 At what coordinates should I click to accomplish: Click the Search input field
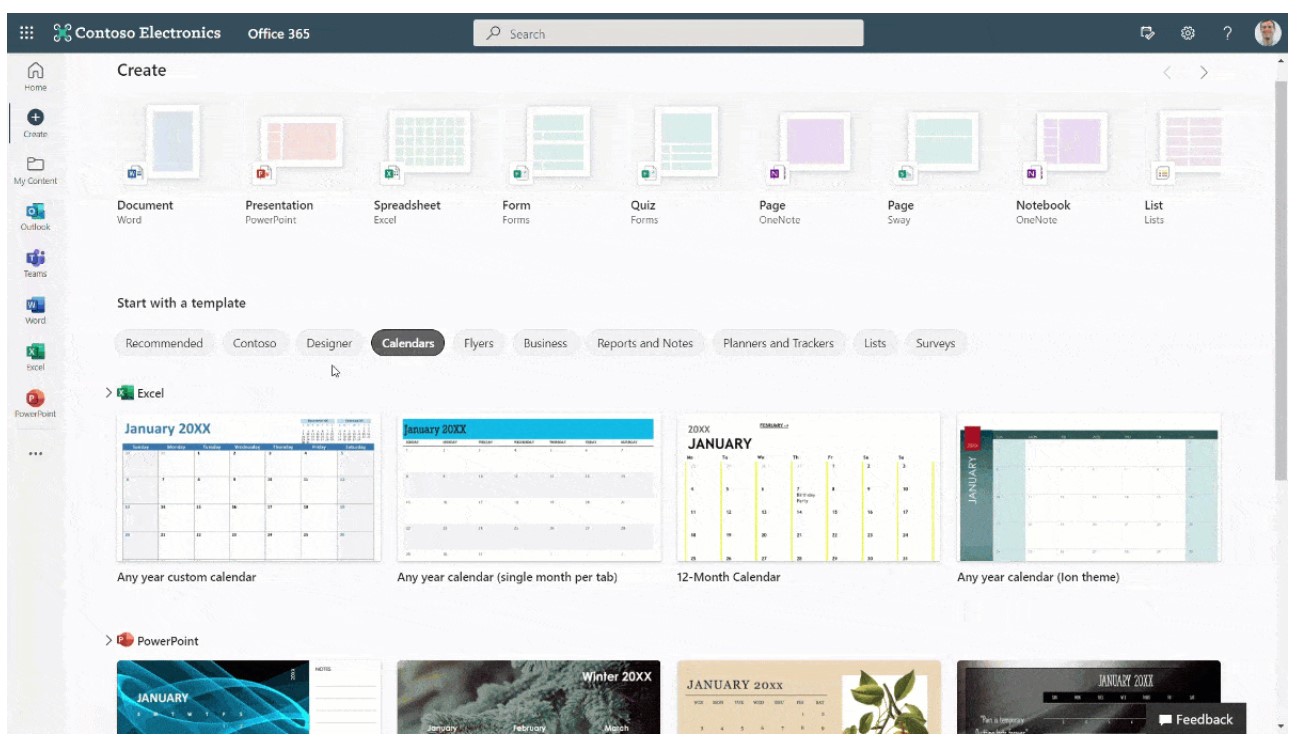pyautogui.click(x=668, y=33)
